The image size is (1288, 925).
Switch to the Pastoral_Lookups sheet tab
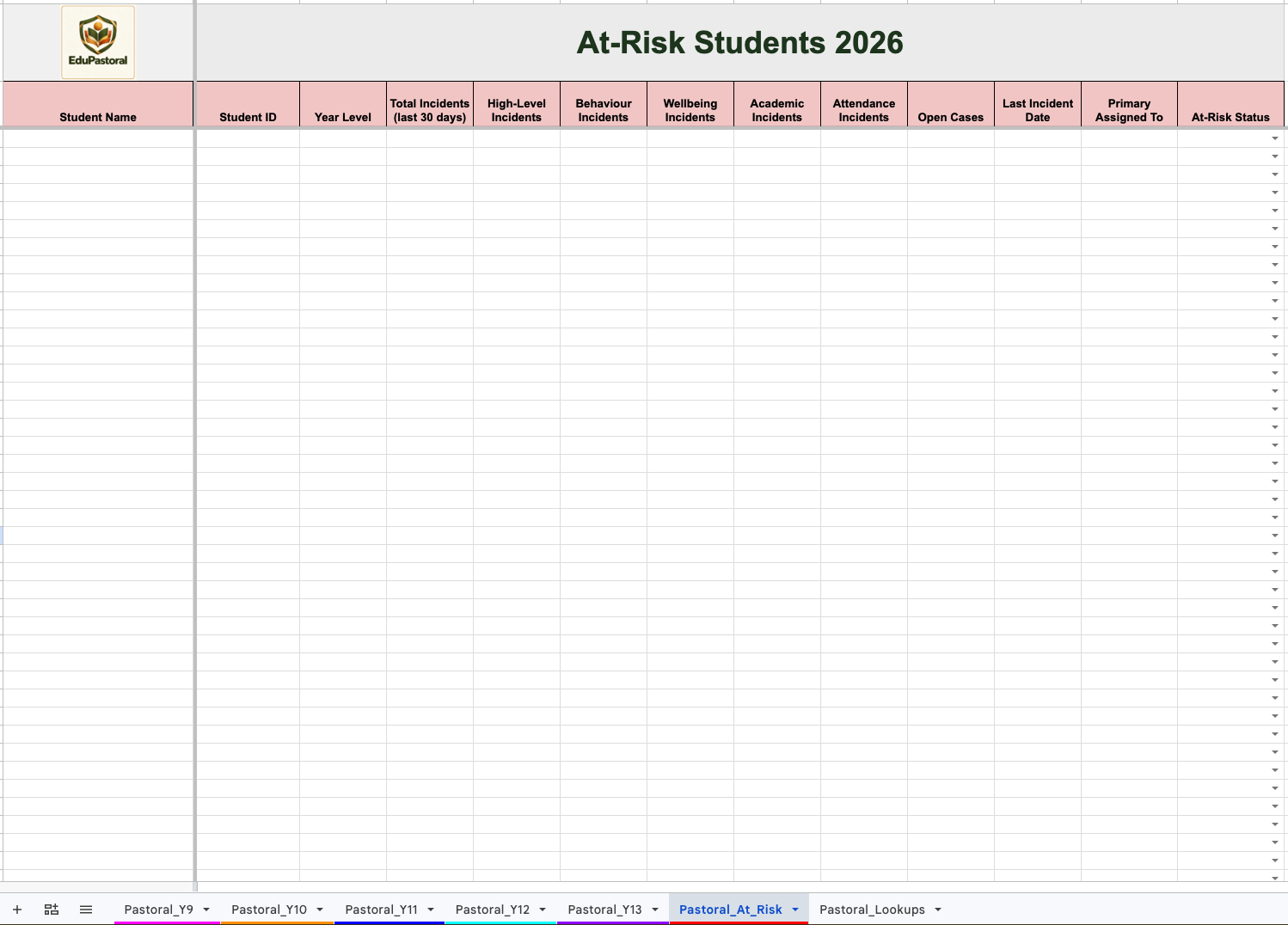(873, 910)
